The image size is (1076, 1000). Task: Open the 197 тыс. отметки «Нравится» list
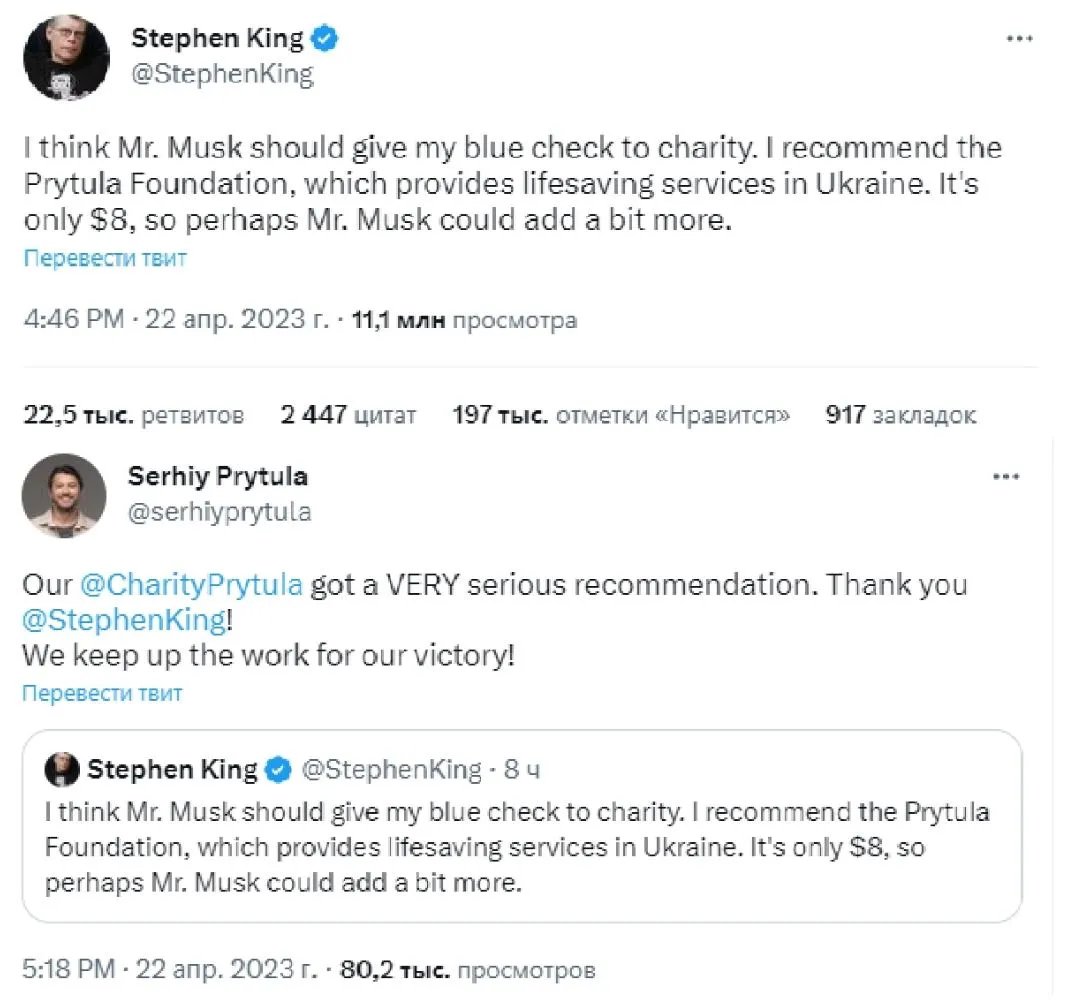pos(620,415)
